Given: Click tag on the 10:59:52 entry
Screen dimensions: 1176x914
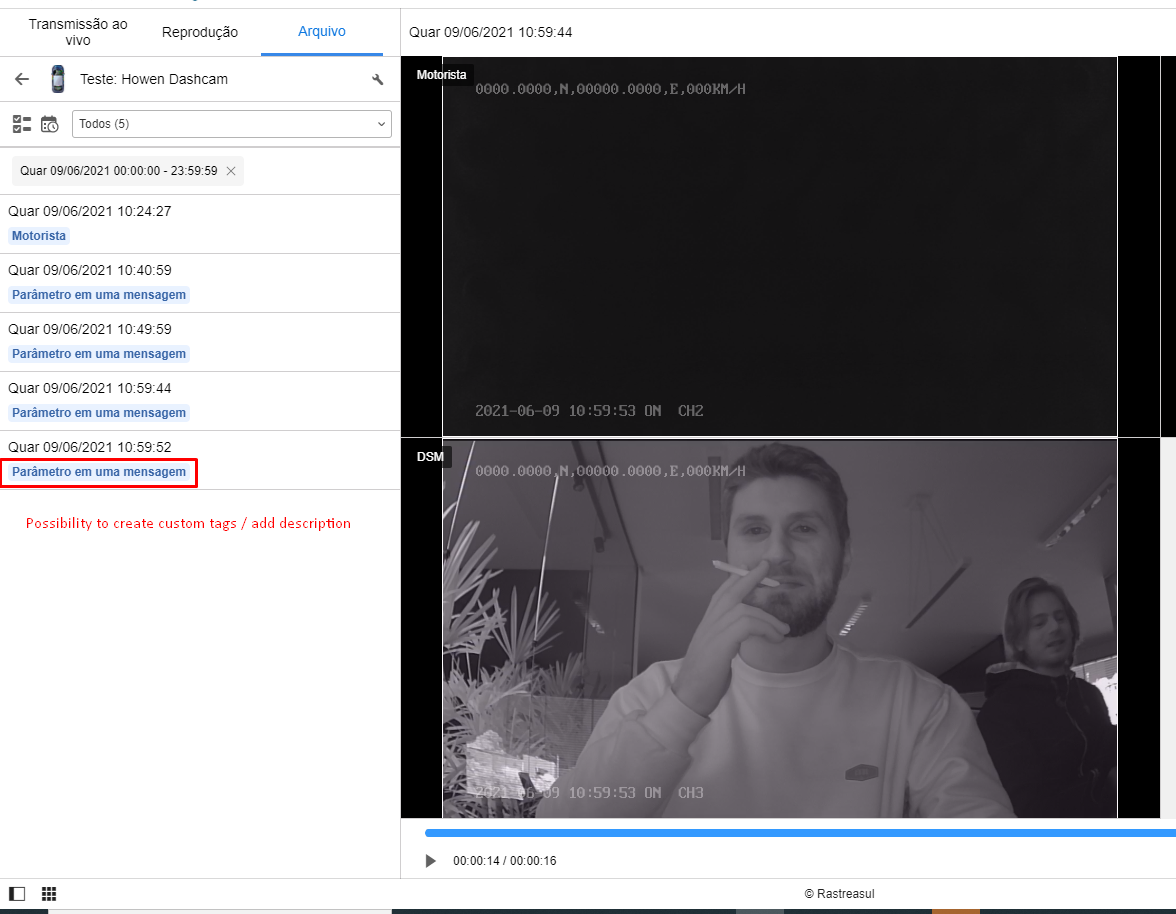Looking at the screenshot, I should coord(99,472).
